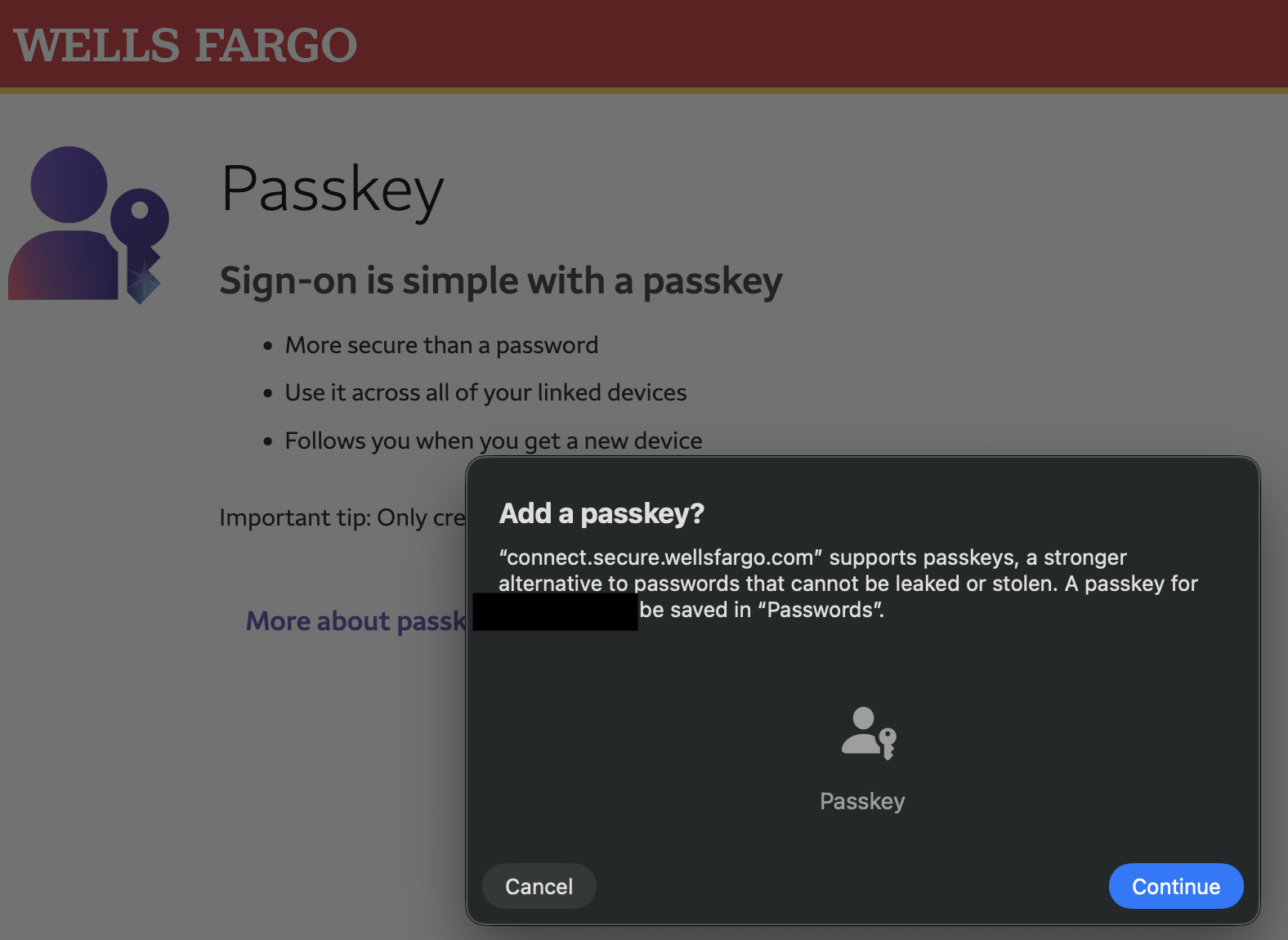Click the person silhouette in the dialog icon
The image size is (1288, 940).
pyautogui.click(x=860, y=732)
